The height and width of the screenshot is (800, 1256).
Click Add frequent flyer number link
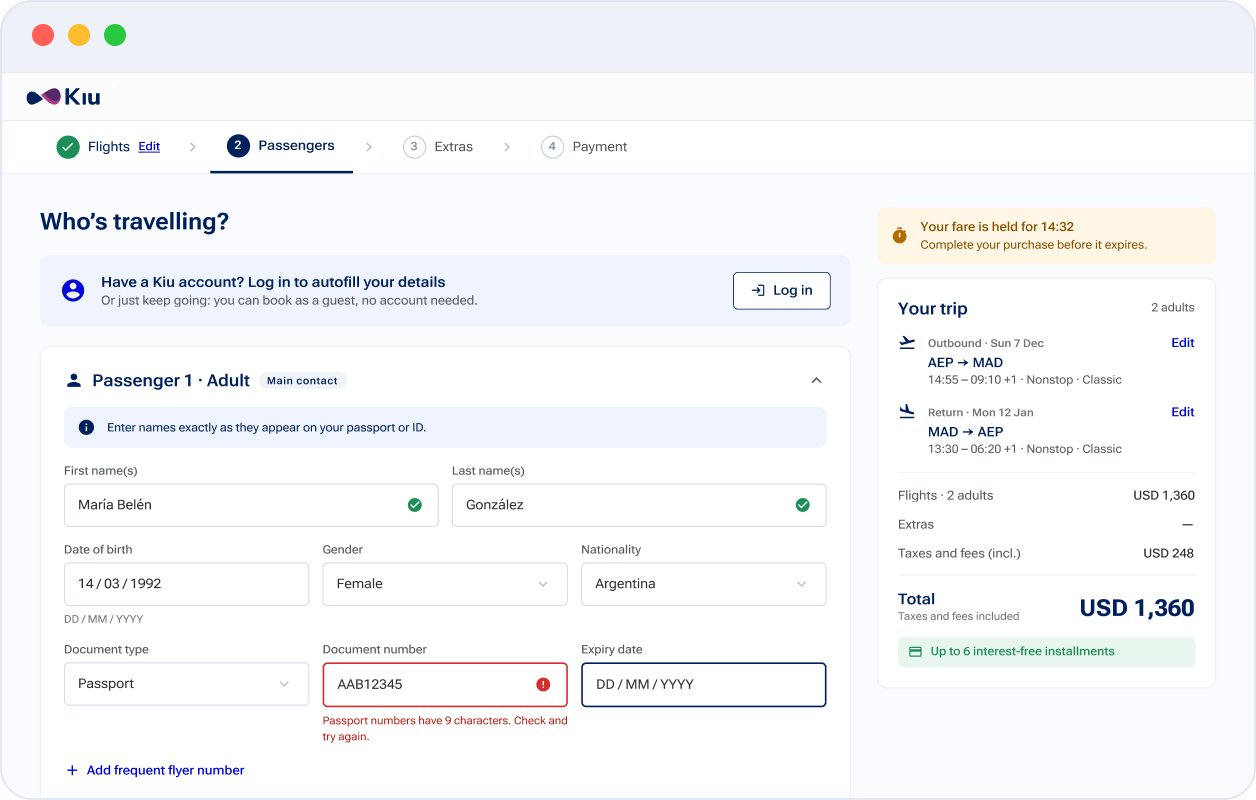[x=155, y=770]
